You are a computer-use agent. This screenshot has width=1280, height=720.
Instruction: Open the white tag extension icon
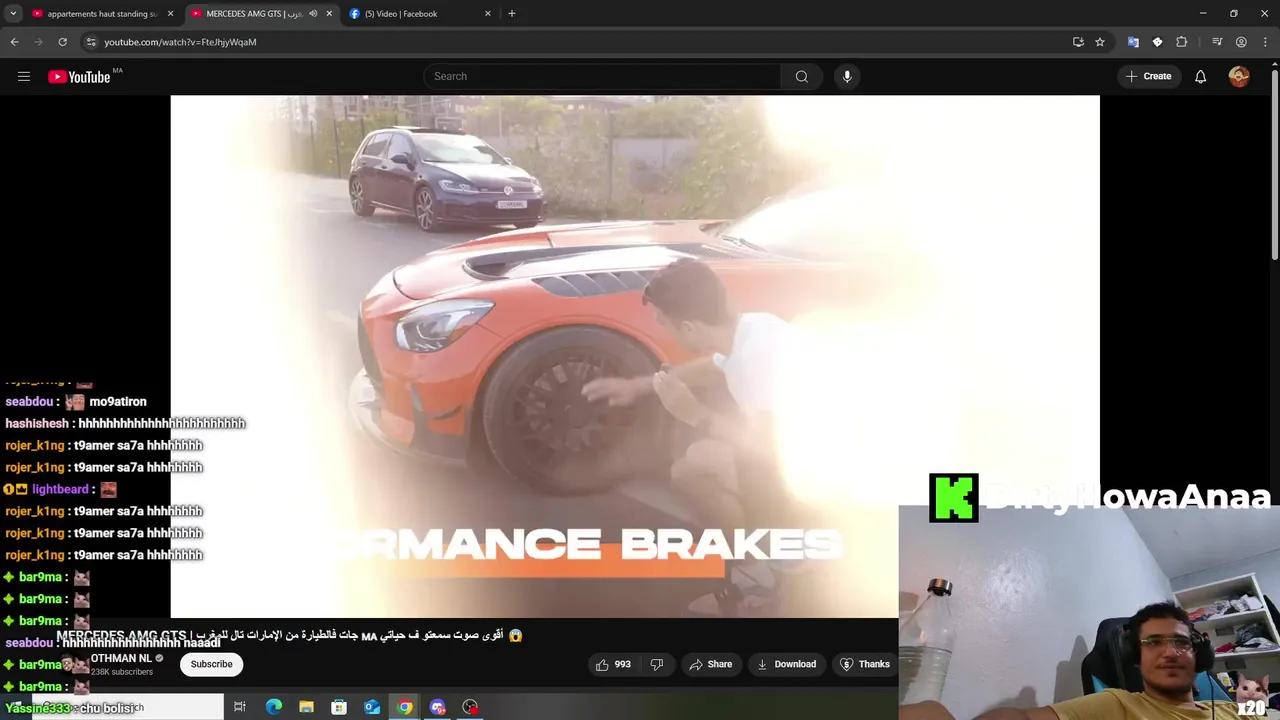pos(1157,42)
